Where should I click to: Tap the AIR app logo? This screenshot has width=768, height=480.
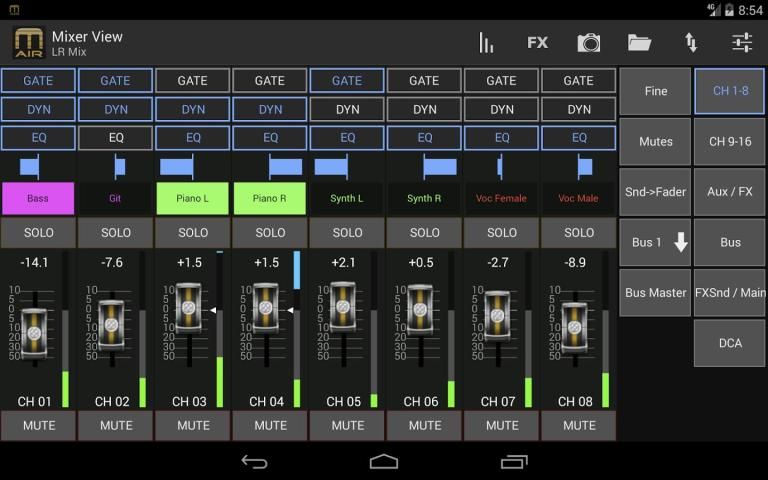tap(28, 42)
